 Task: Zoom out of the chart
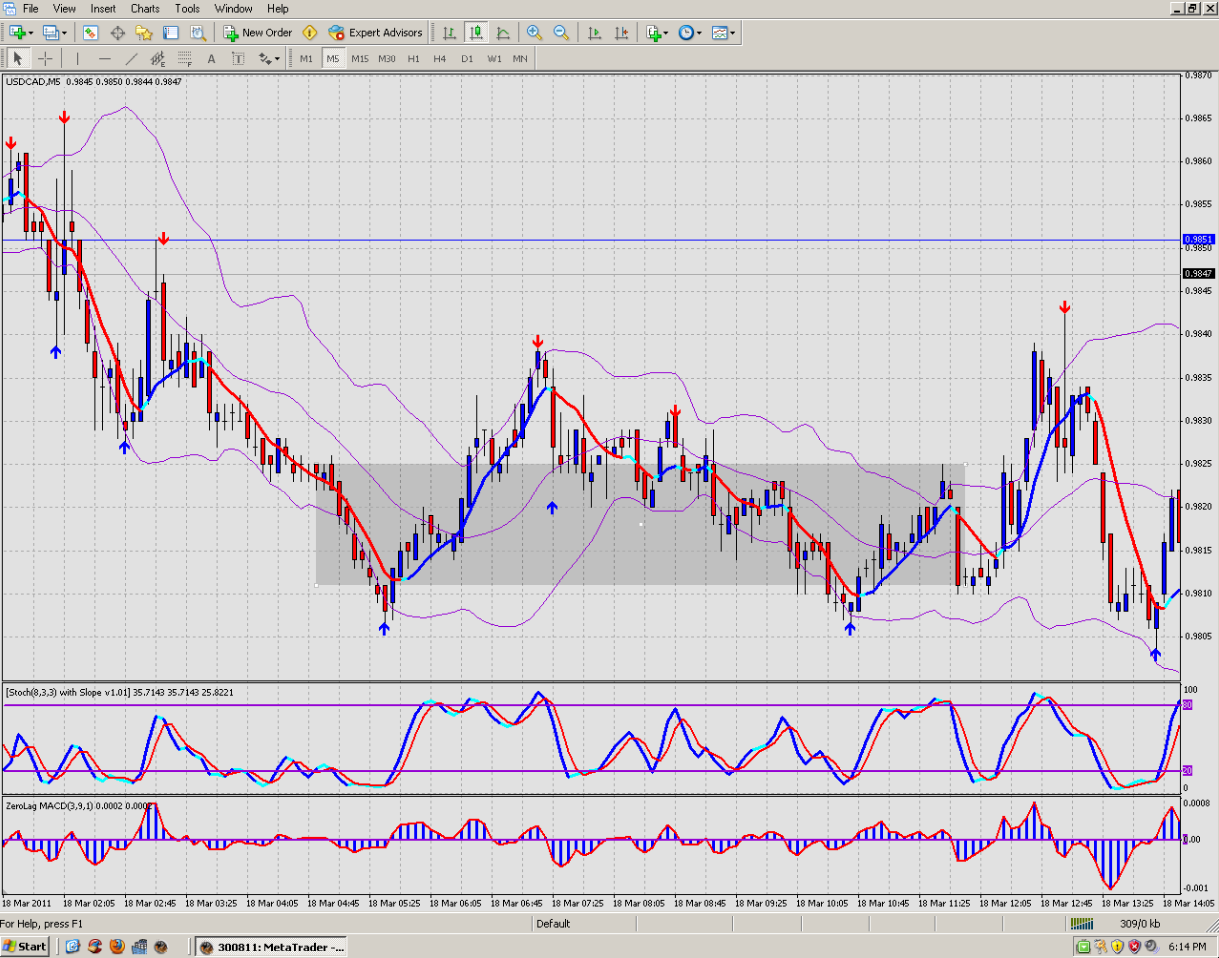click(561, 32)
